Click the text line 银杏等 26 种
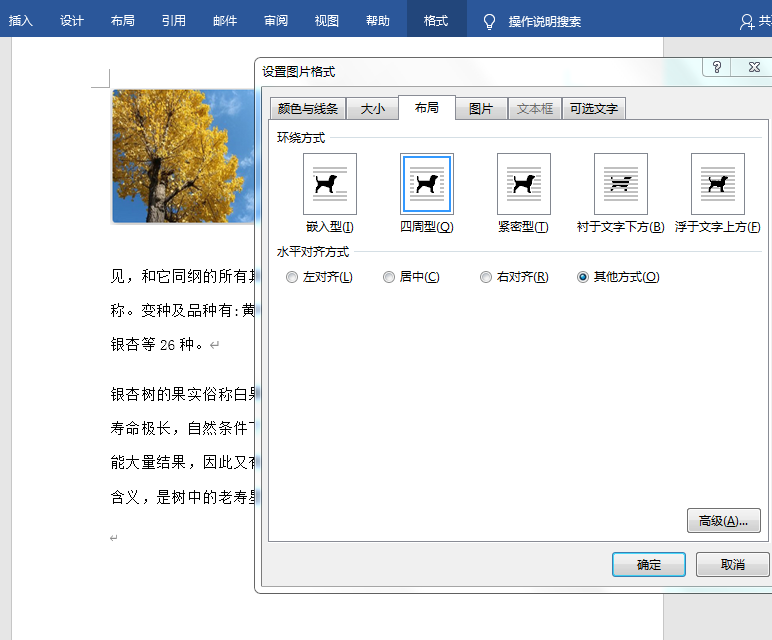The width and height of the screenshot is (772, 640). pyautogui.click(x=157, y=345)
